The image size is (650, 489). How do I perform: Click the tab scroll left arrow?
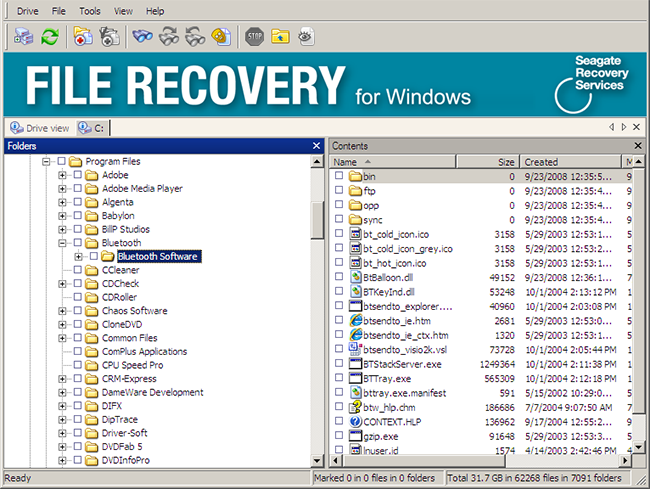[x=611, y=127]
